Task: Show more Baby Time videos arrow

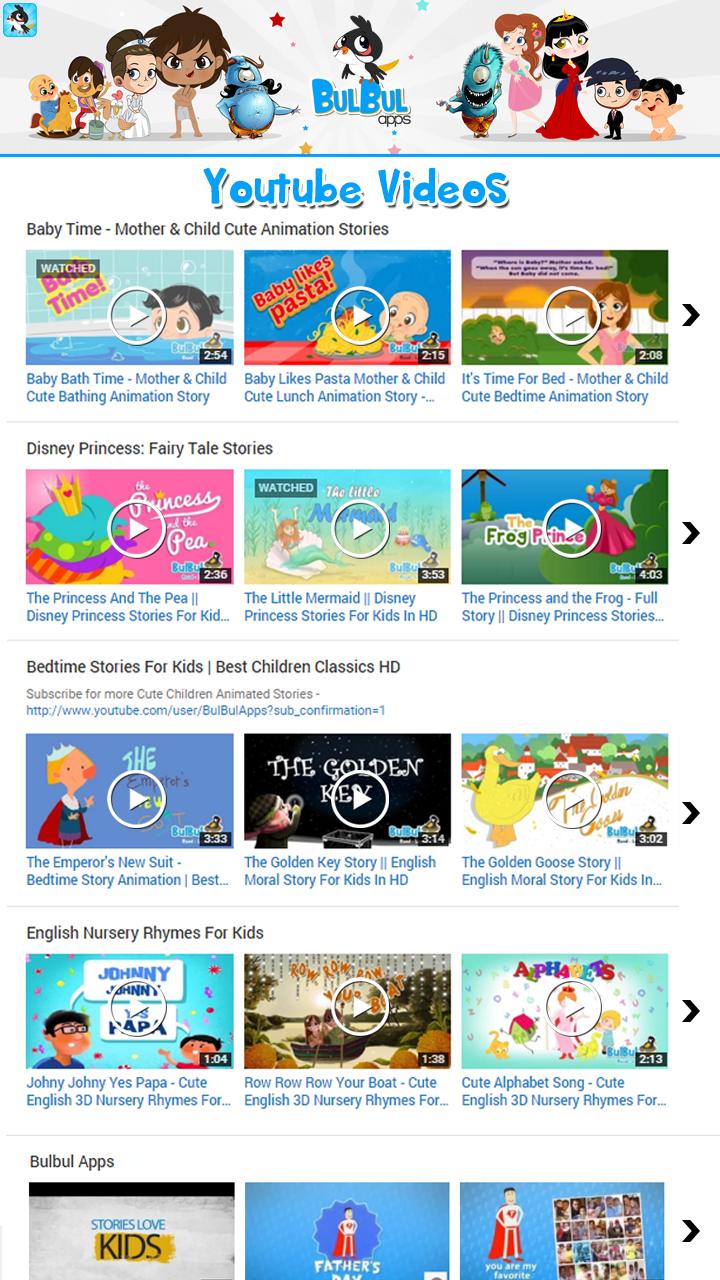Action: click(690, 315)
